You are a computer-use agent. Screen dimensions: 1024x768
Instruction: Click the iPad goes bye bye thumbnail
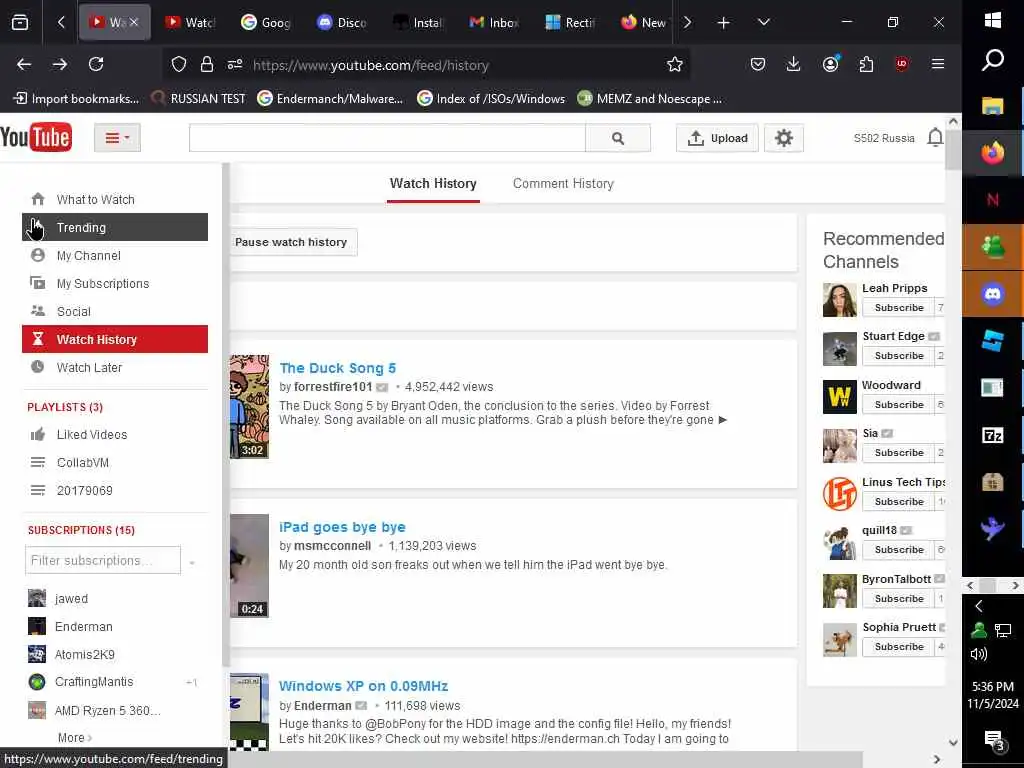click(x=249, y=566)
